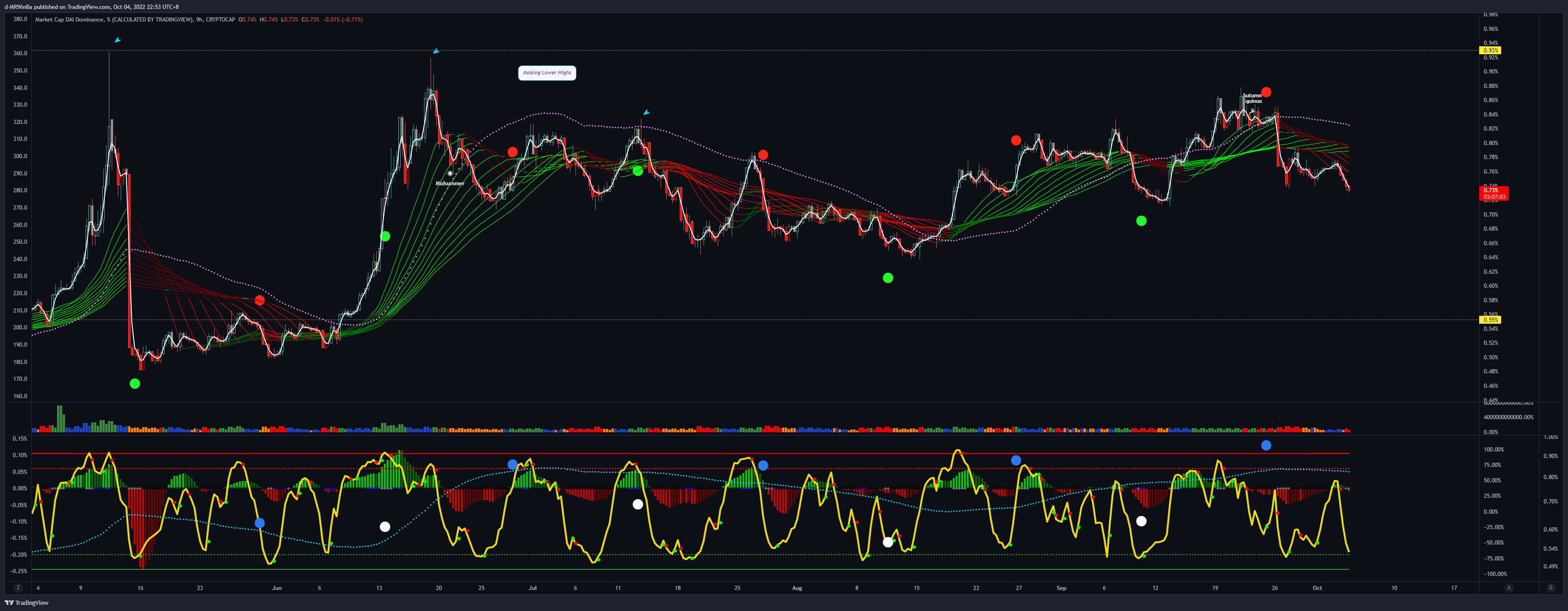Click the 0.15% value on oscillator left scale
1568x611 pixels.
tap(20, 439)
